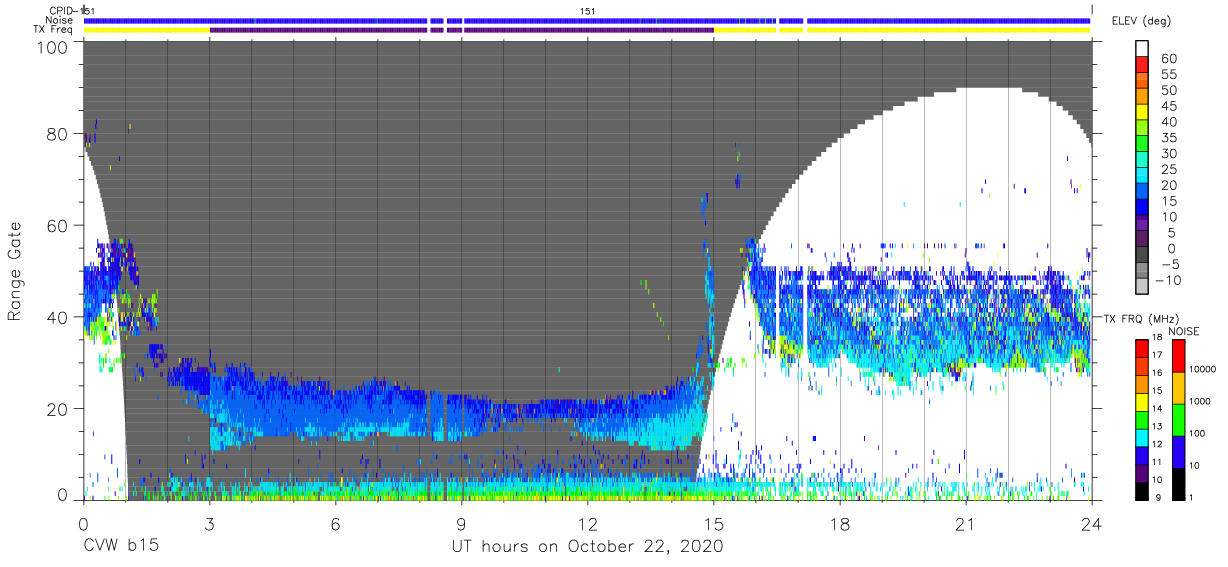This screenshot has height=567, width=1228.
Task: Click the '12' tick on the UT hours axis
Action: coord(587,524)
